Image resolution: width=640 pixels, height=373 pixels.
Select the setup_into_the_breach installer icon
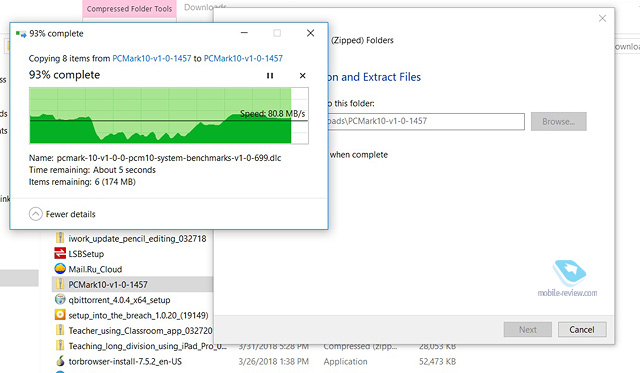pyautogui.click(x=60, y=315)
